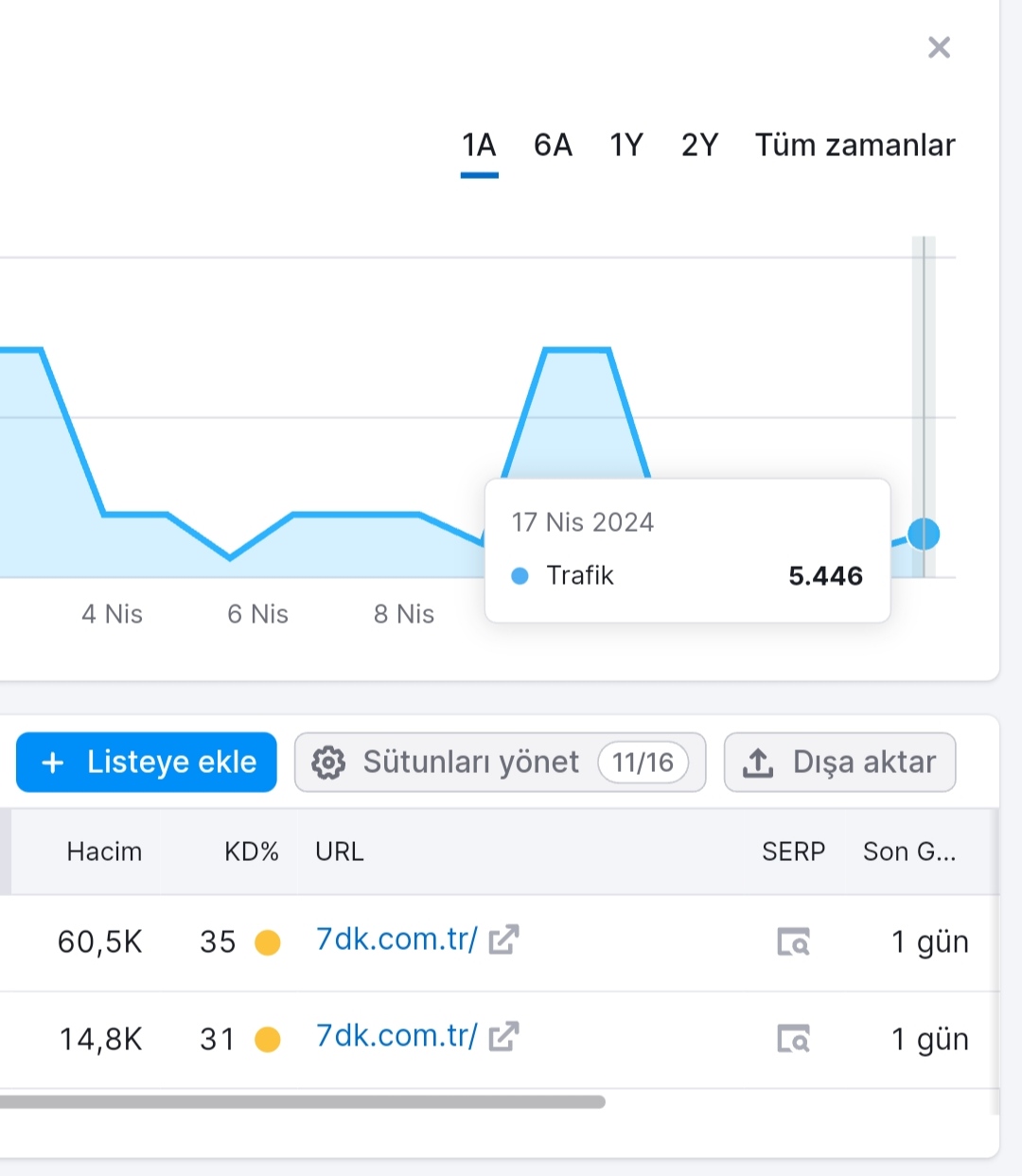Click the upload icon in Dışa aktar
The image size is (1022, 1176).
click(758, 763)
